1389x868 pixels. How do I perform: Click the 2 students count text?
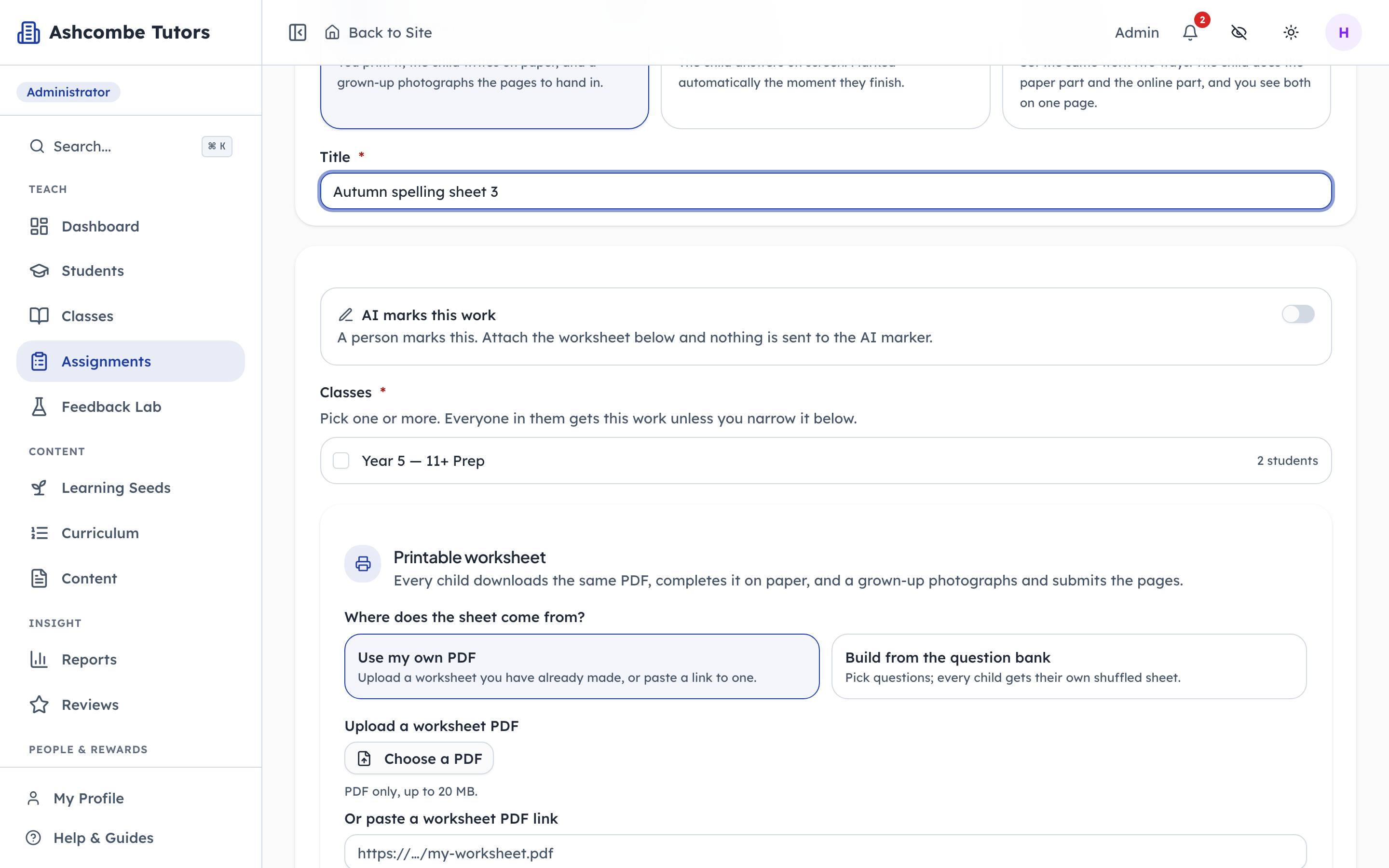pyautogui.click(x=1287, y=461)
